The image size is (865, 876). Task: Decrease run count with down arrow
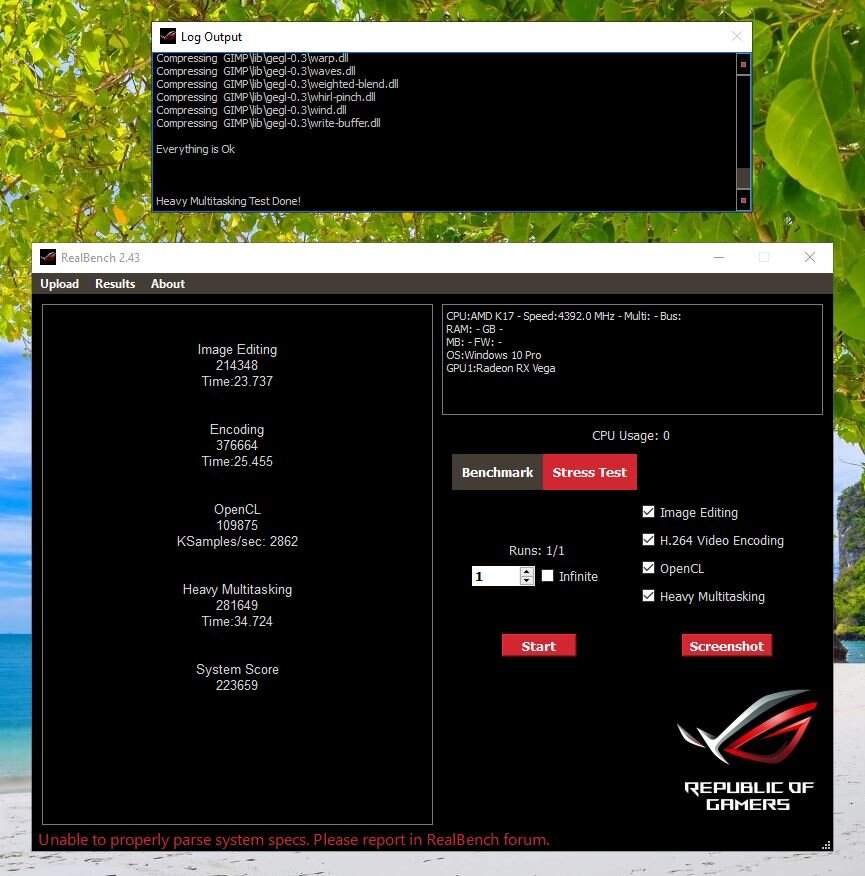527,580
